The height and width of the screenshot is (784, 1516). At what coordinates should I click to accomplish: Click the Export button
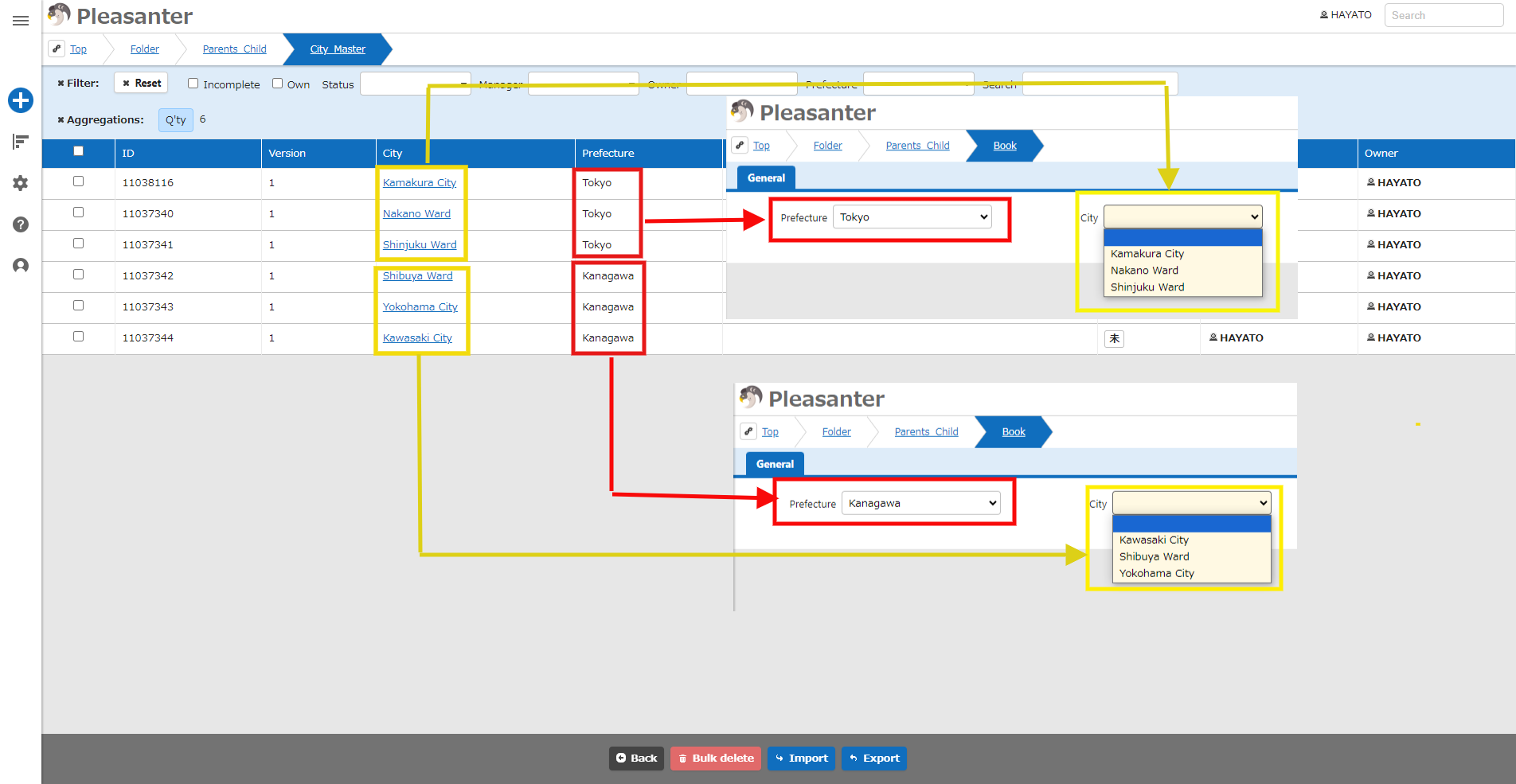(x=874, y=759)
